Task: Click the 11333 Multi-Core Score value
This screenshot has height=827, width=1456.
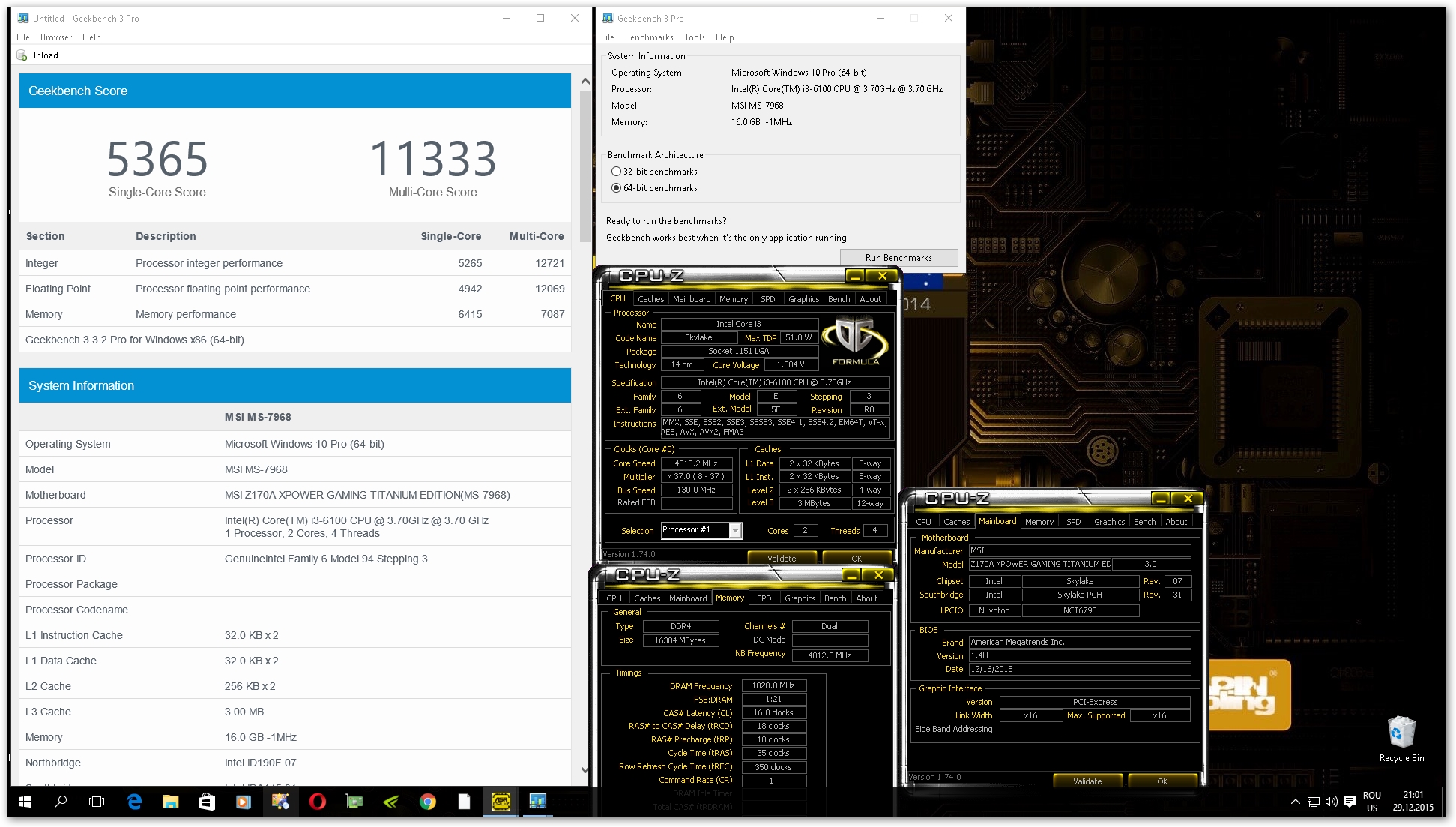Action: (x=433, y=159)
